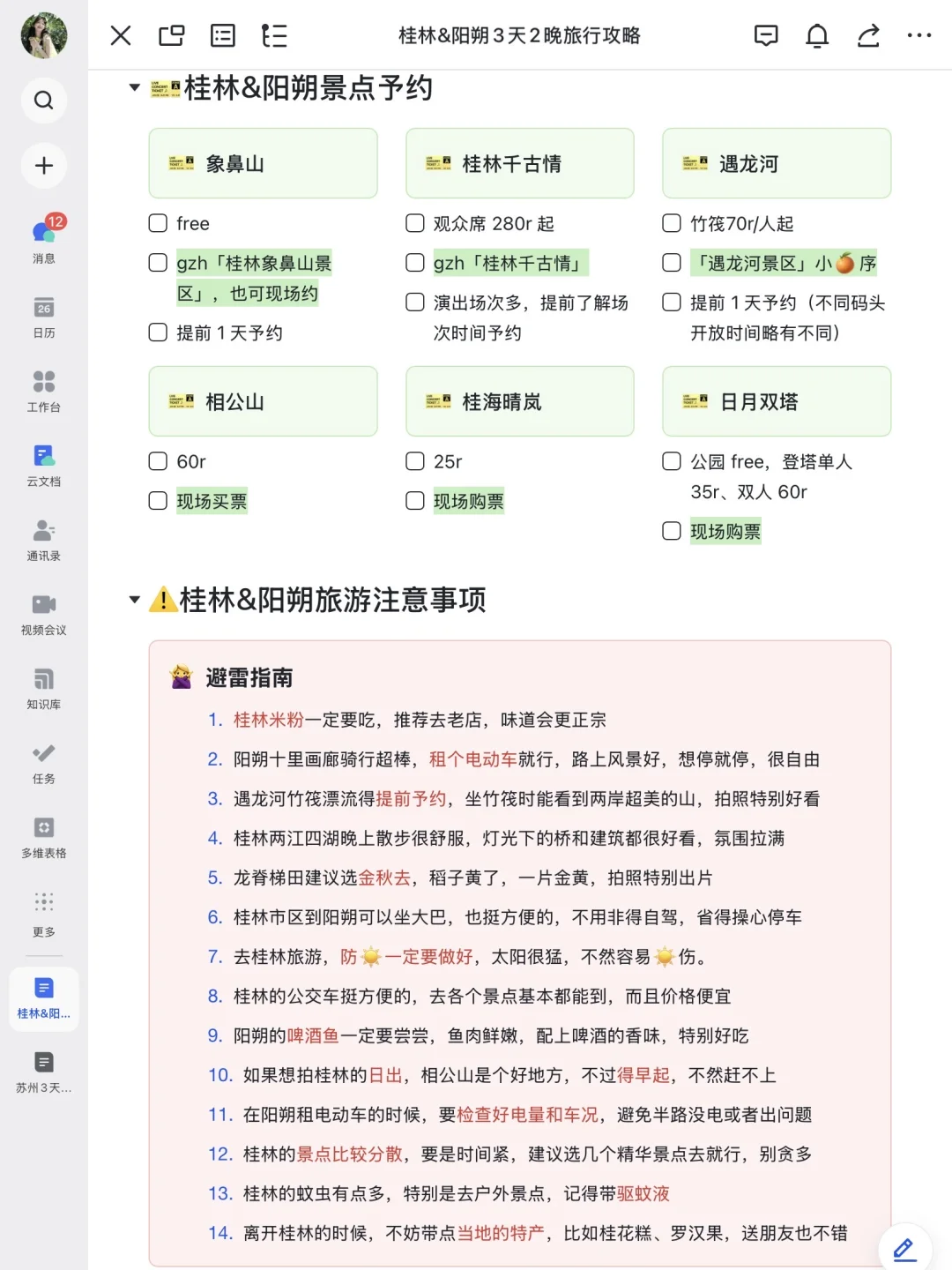Open 云文档 cloud documents
Image resolution: width=952 pixels, height=1270 pixels.
pos(43,465)
